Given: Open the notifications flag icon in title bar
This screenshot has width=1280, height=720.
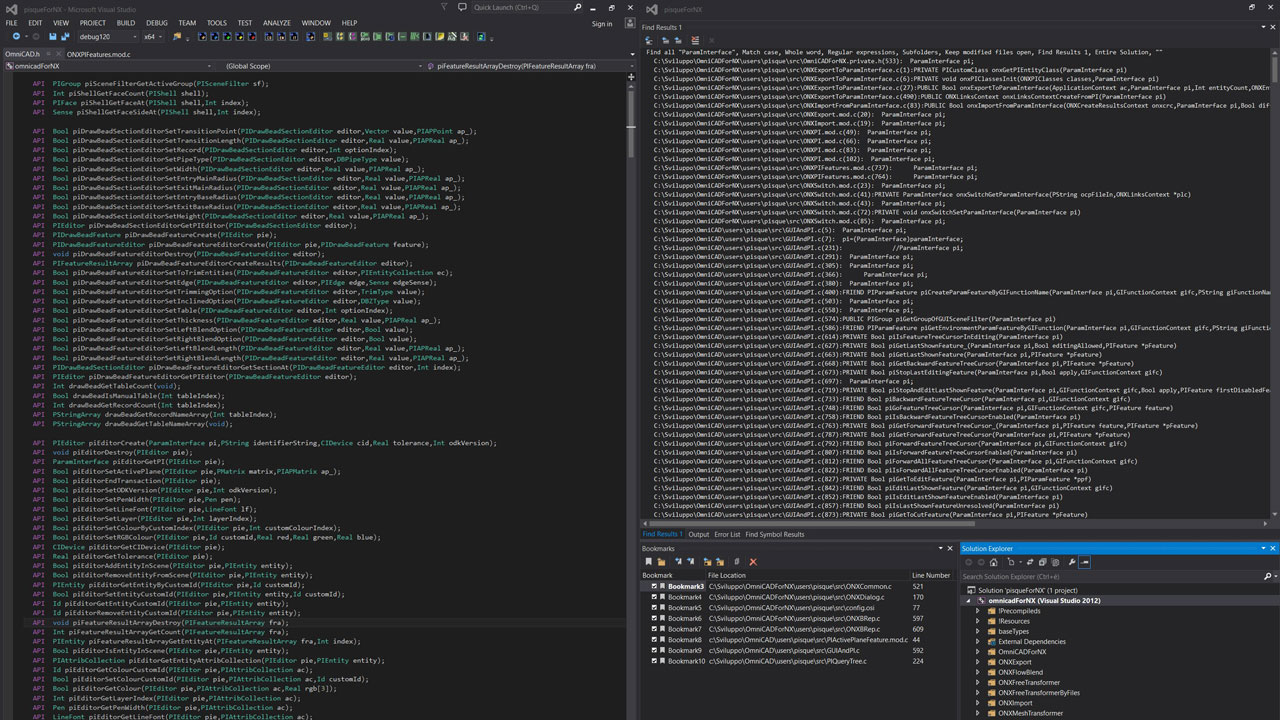Looking at the screenshot, I should point(444,7).
